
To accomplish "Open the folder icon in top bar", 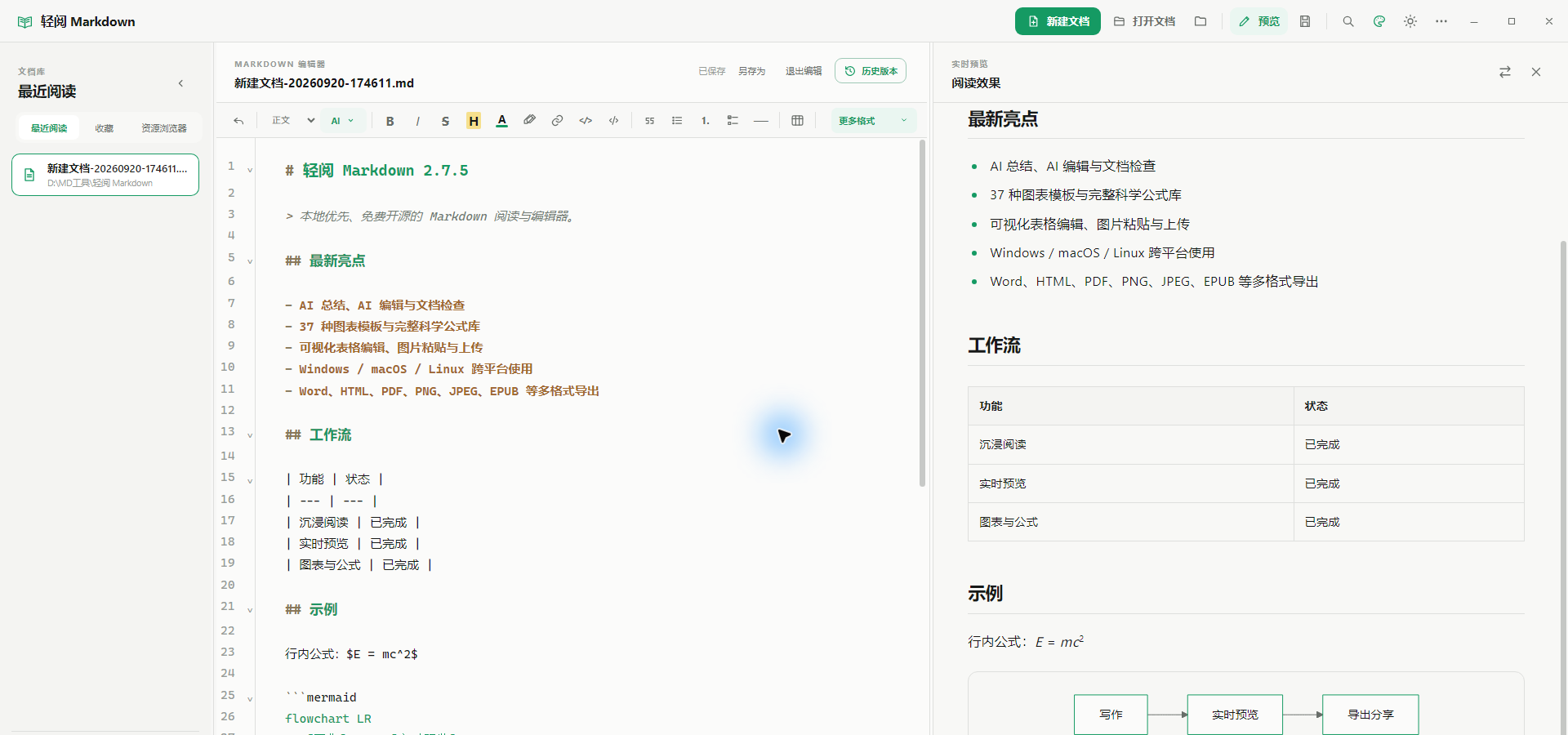I will [1200, 21].
